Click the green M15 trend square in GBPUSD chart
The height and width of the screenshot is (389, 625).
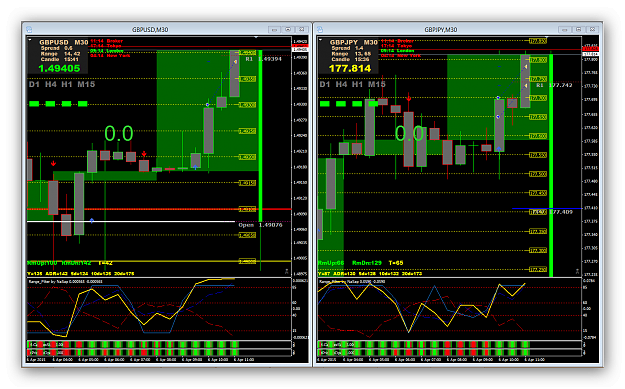(83, 104)
